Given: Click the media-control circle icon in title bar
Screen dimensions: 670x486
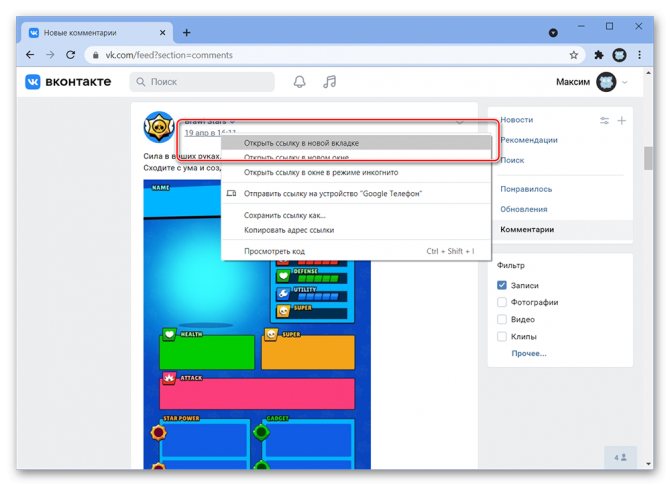Looking at the screenshot, I should click(x=553, y=32).
